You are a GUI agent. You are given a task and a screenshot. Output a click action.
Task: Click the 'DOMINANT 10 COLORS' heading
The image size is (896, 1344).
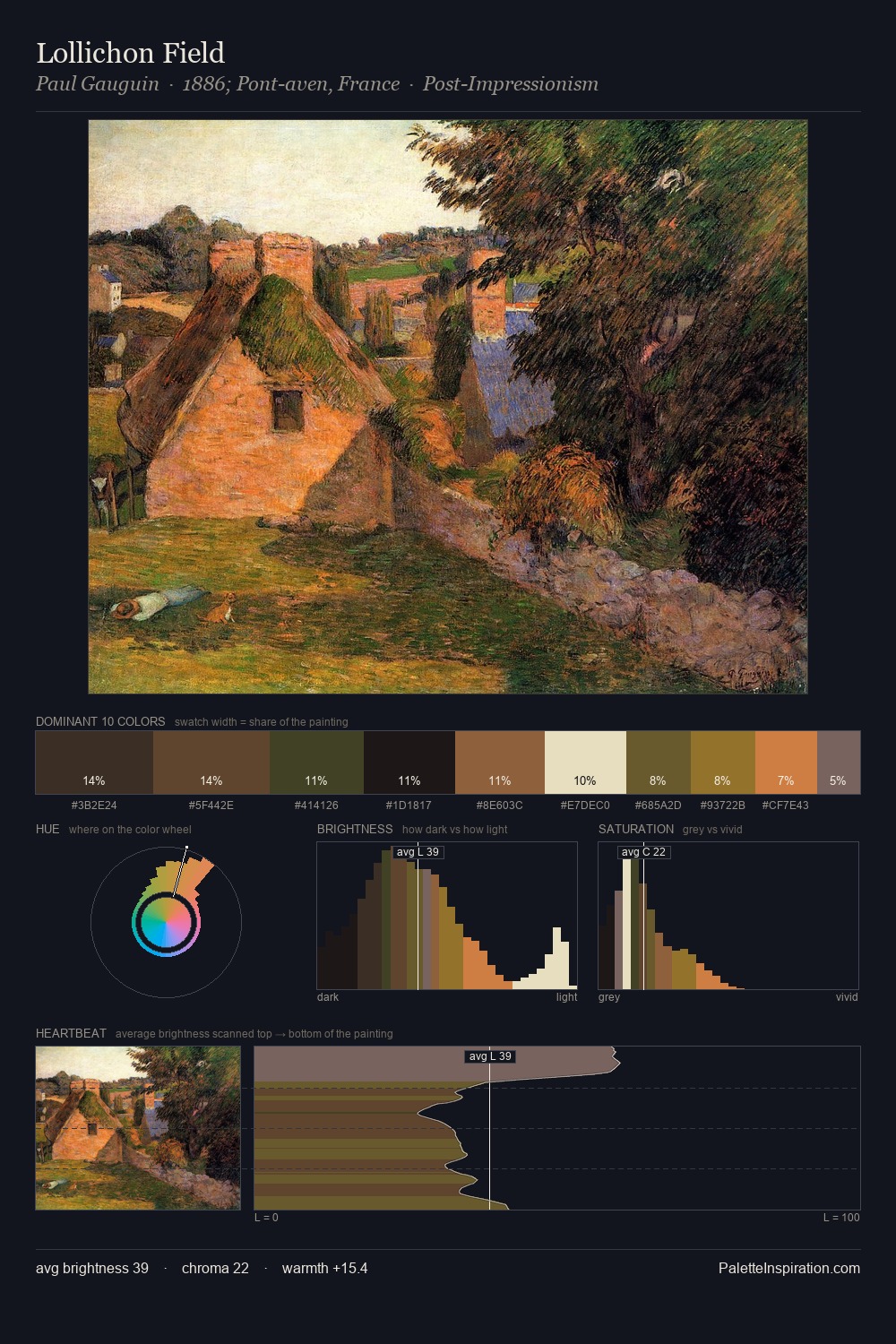(x=100, y=721)
